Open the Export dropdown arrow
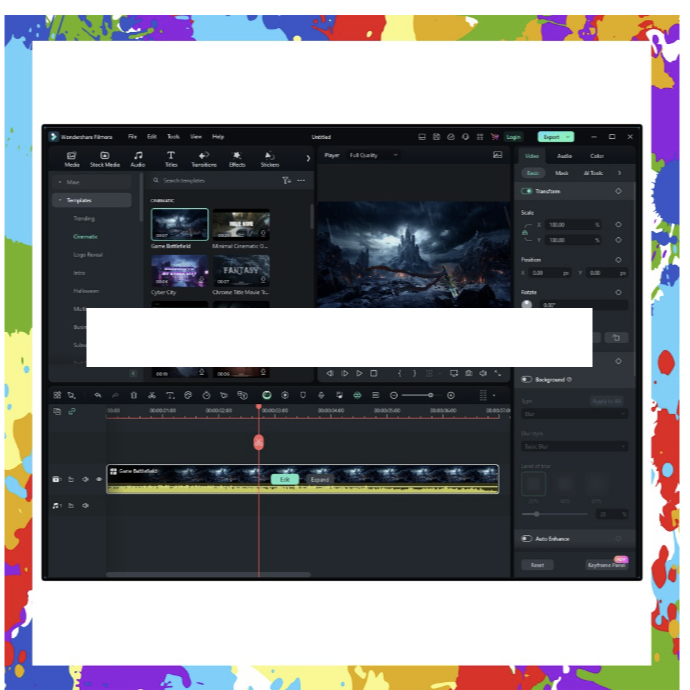This screenshot has height=690, width=690. click(x=568, y=137)
